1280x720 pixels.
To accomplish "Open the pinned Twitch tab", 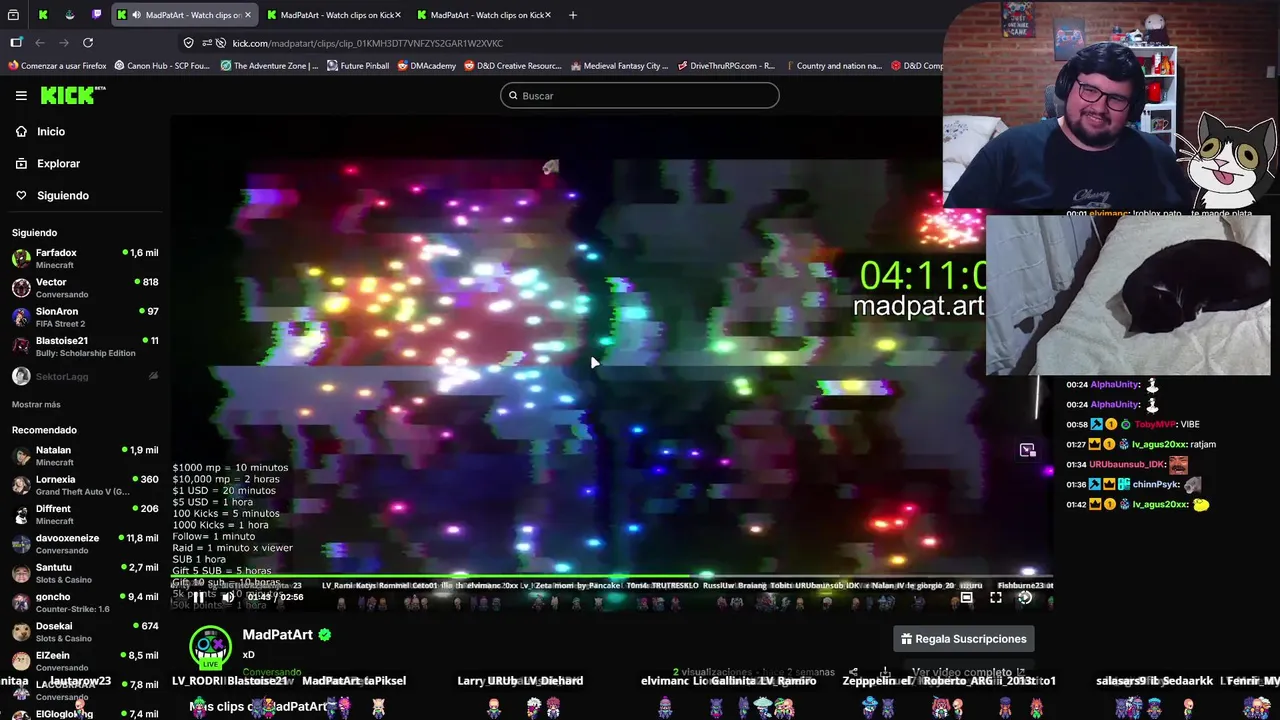I will [x=96, y=15].
